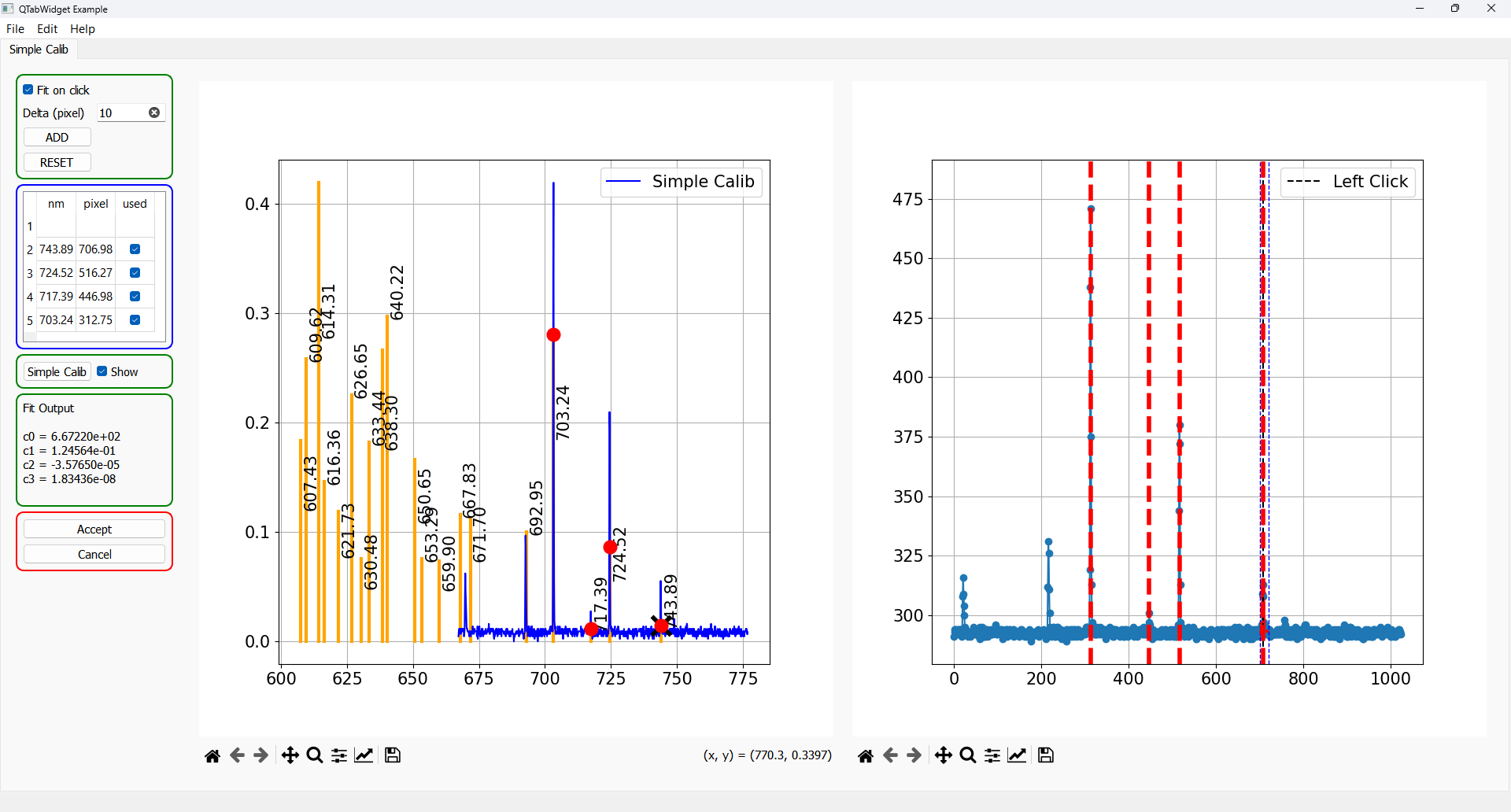Click red marker on 724.52 peak

pos(610,547)
